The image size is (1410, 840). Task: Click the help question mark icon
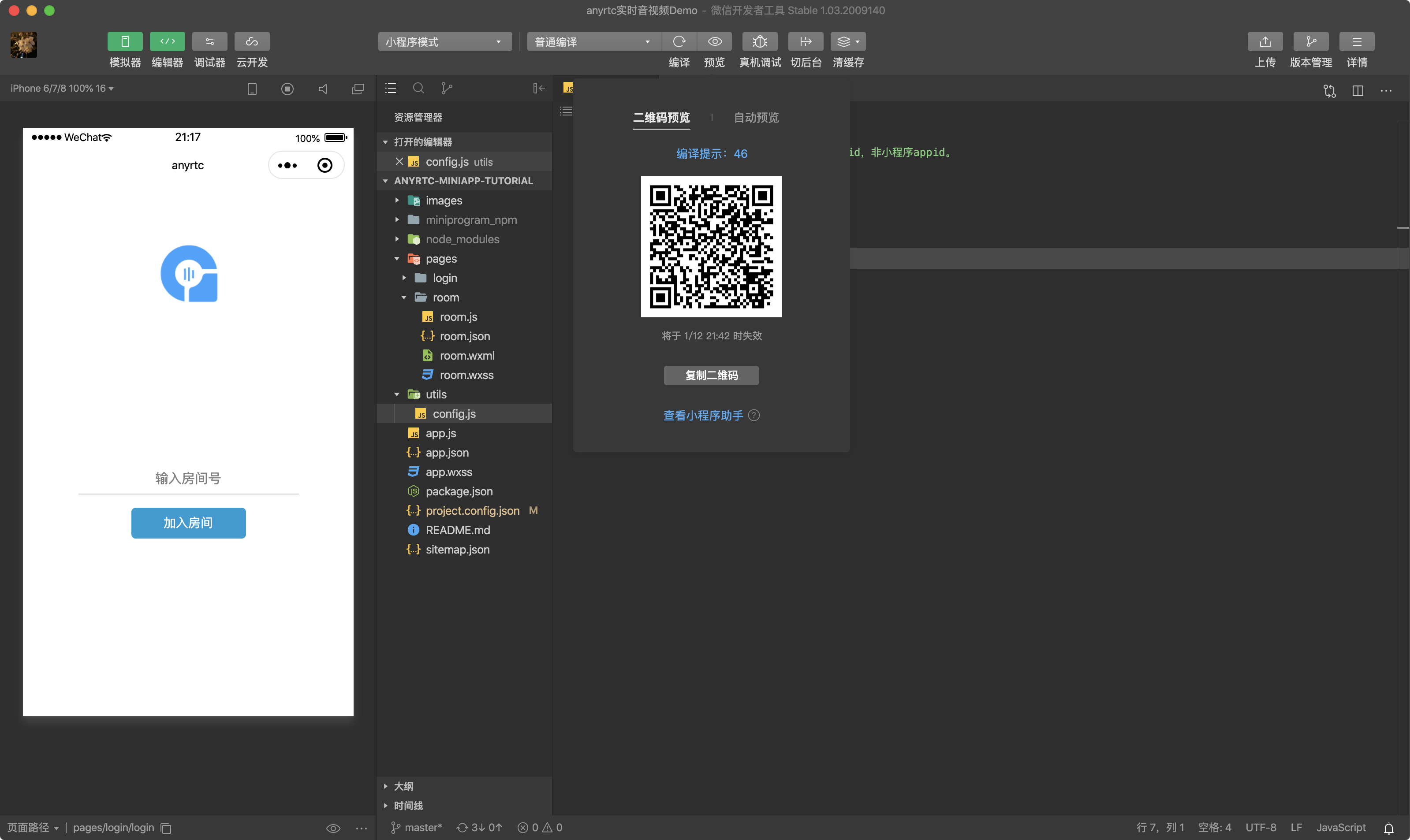click(753, 416)
